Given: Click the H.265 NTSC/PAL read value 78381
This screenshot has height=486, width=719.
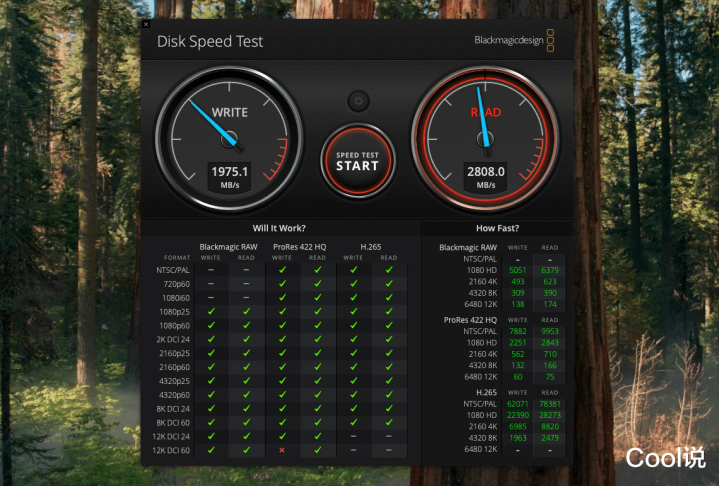Looking at the screenshot, I should coord(550,404).
